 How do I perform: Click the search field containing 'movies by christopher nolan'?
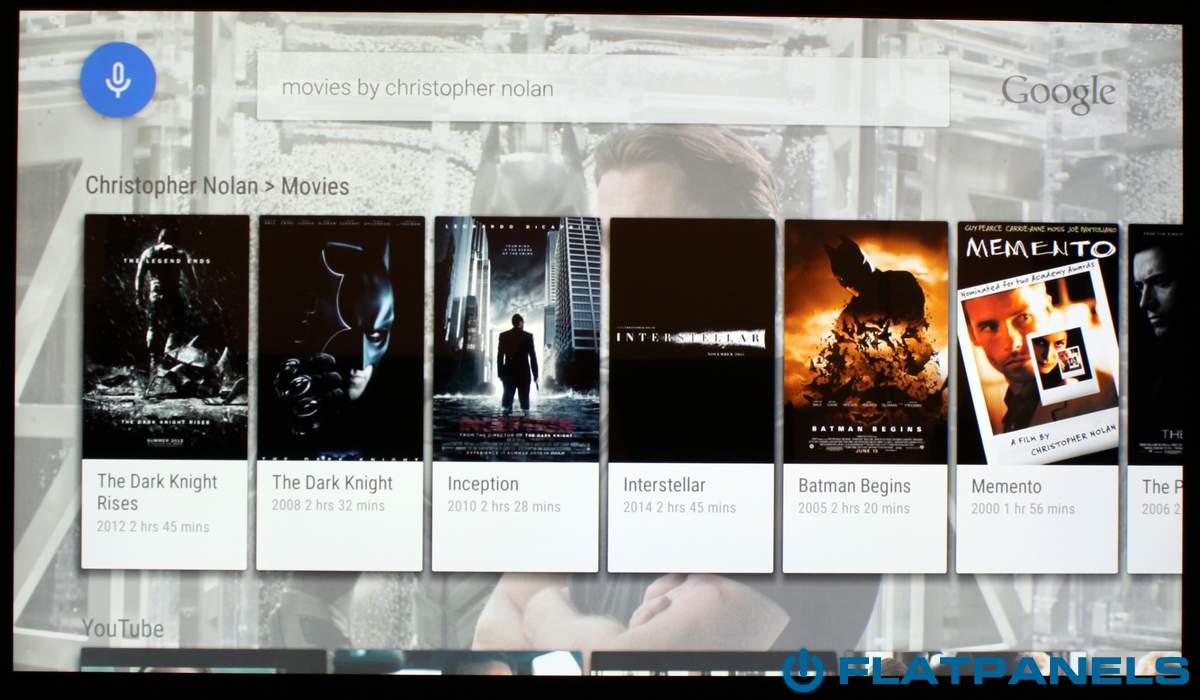pyautogui.click(x=603, y=89)
